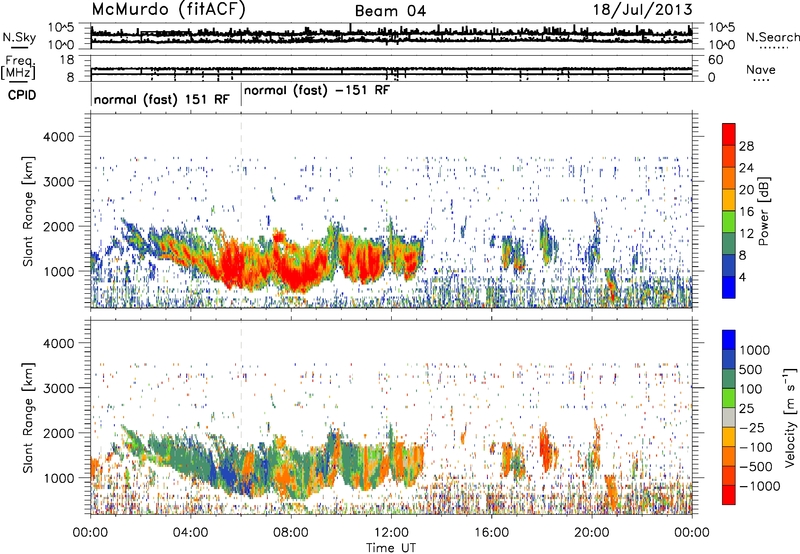The width and height of the screenshot is (800, 554).
Task: Click the 'Slant Range [km]' label of velocity panel
Action: pos(28,418)
